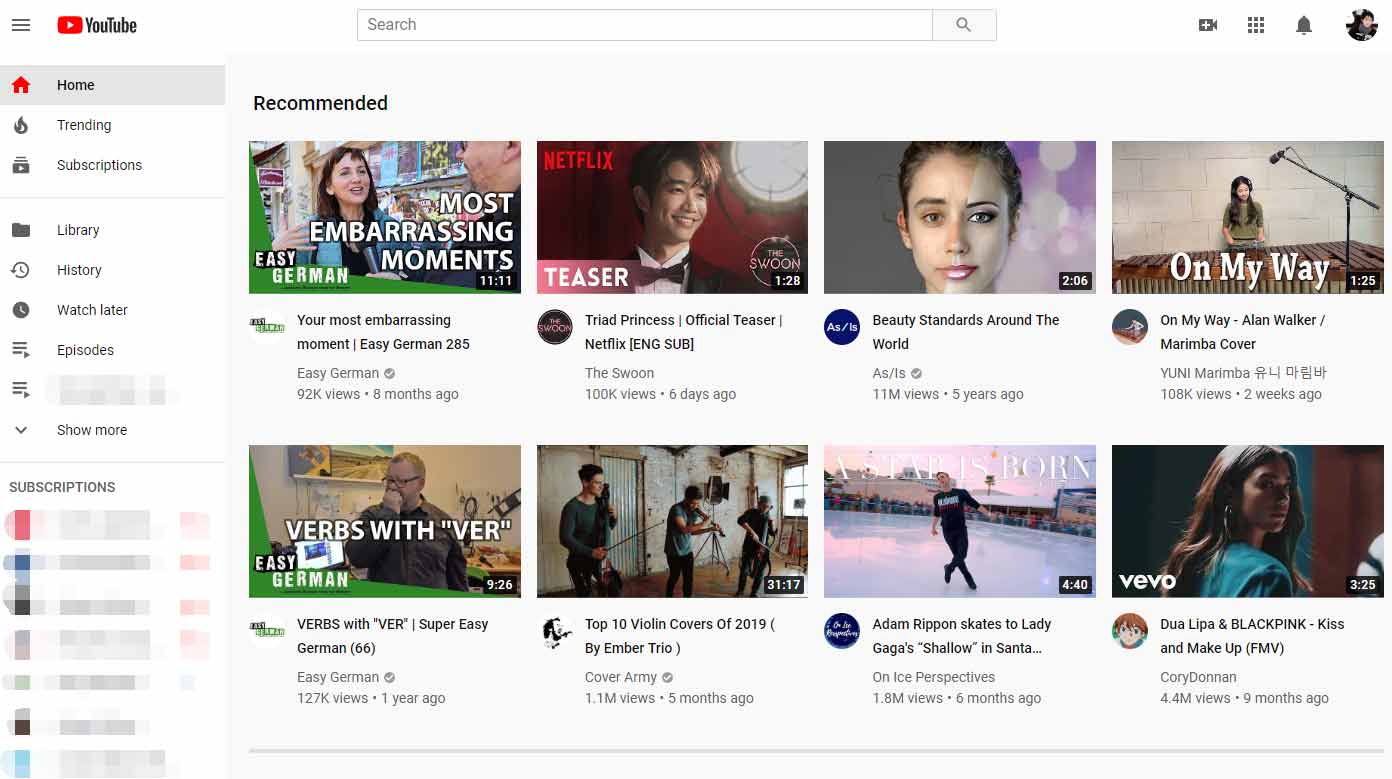Image resolution: width=1392 pixels, height=779 pixels.
Task: Open CoryDonnan channel avatar
Action: pyautogui.click(x=1130, y=631)
